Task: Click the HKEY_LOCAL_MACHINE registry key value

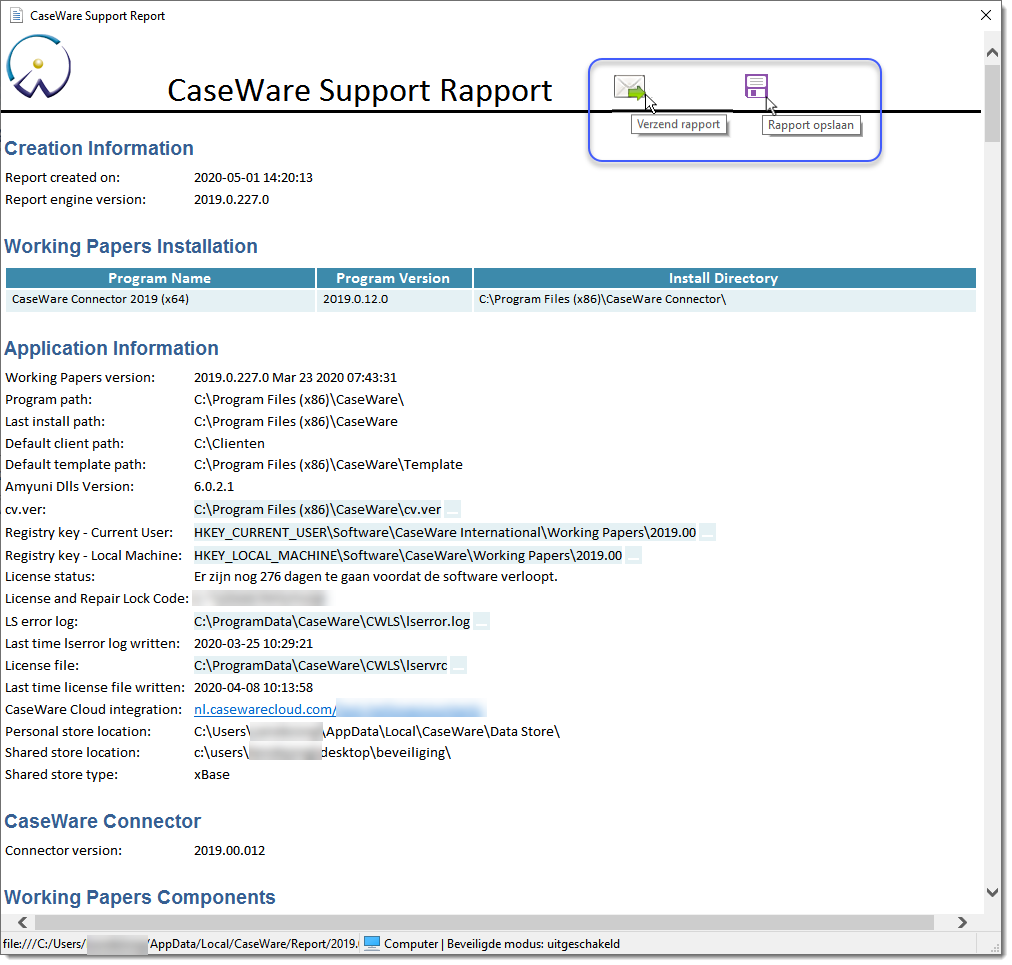Action: (x=408, y=556)
